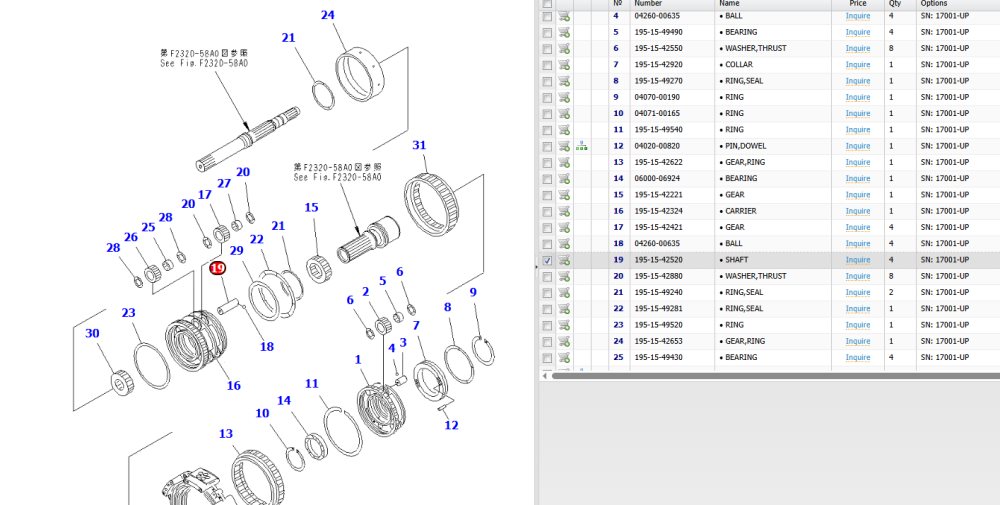The width and height of the screenshot is (1000, 505).
Task: Click Inquire price link for COLLAR
Action: click(858, 64)
